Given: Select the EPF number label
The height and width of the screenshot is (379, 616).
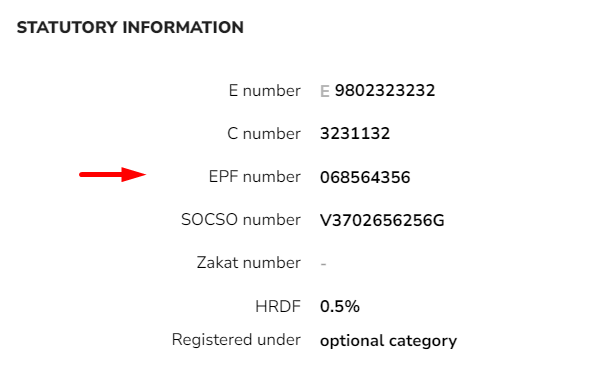Looking at the screenshot, I should [255, 177].
